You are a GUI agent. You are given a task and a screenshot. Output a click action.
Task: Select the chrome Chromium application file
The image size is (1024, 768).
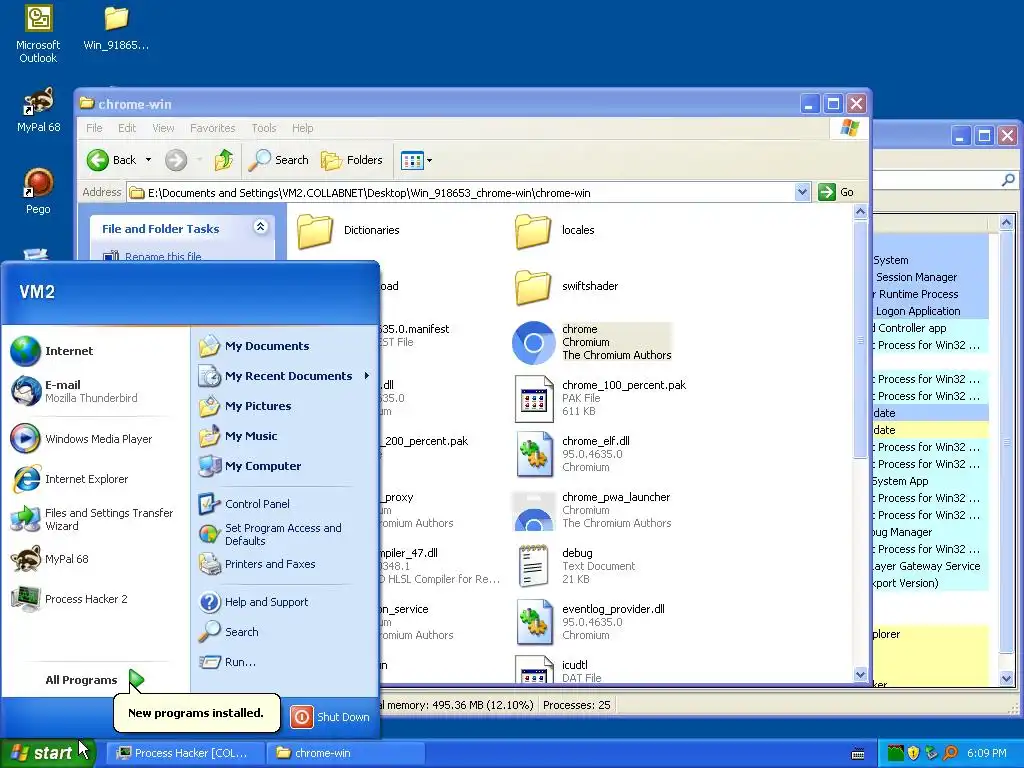pos(592,342)
